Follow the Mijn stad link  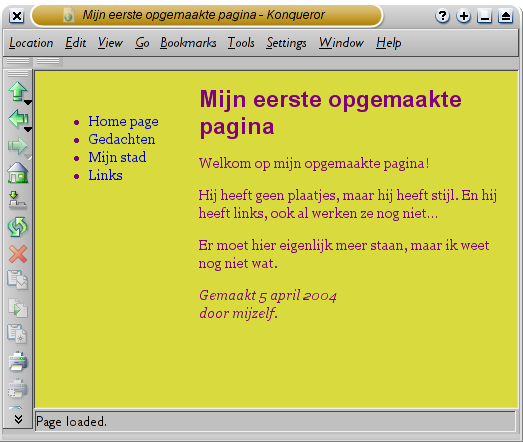click(117, 157)
